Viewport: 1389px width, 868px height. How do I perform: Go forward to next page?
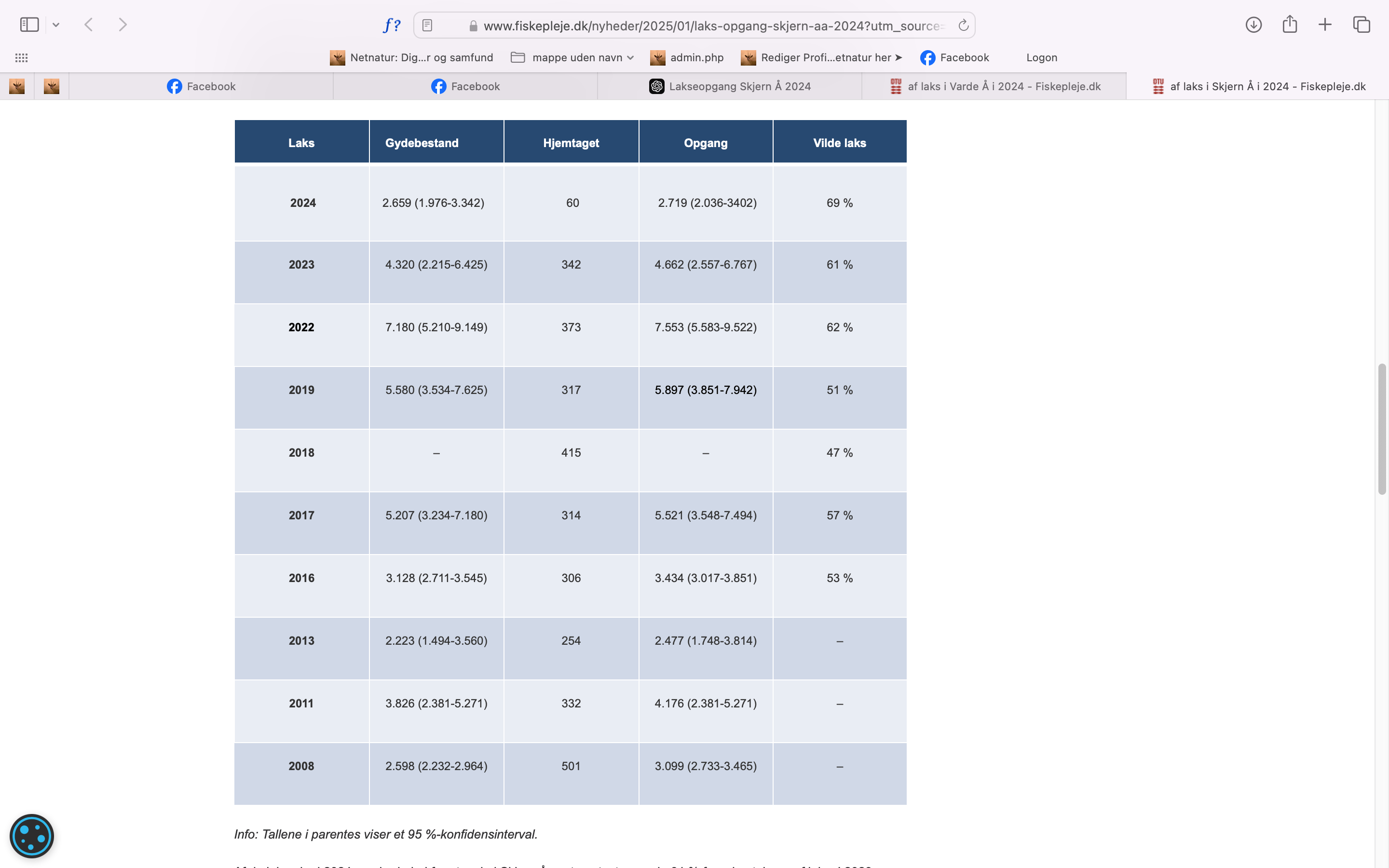[122, 25]
